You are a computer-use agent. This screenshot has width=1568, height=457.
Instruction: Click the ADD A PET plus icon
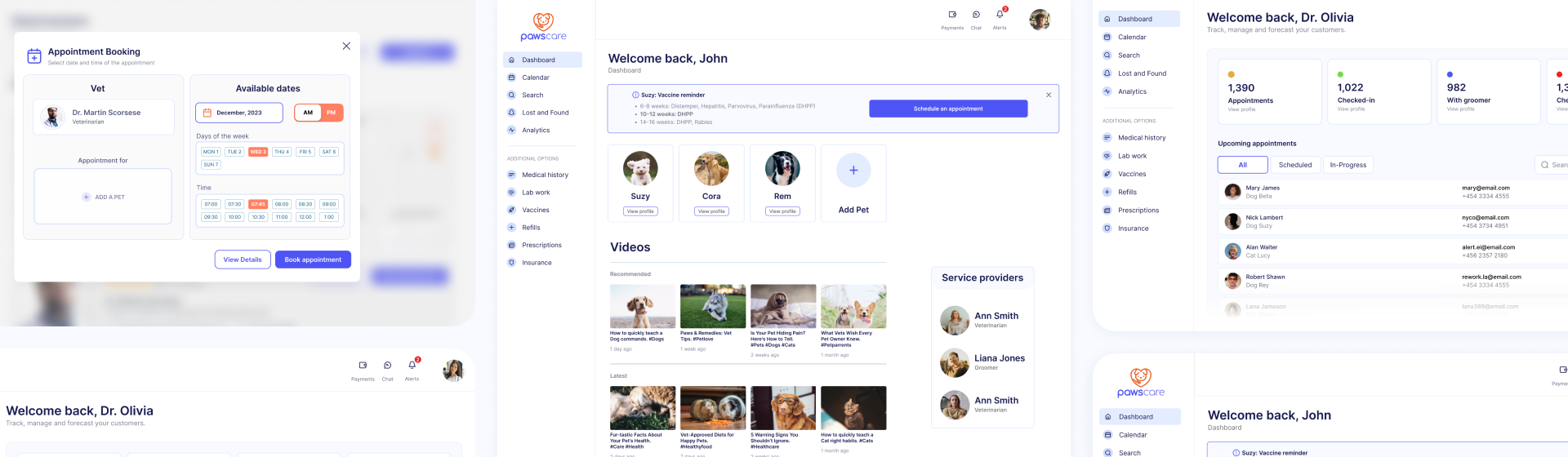[x=87, y=197]
